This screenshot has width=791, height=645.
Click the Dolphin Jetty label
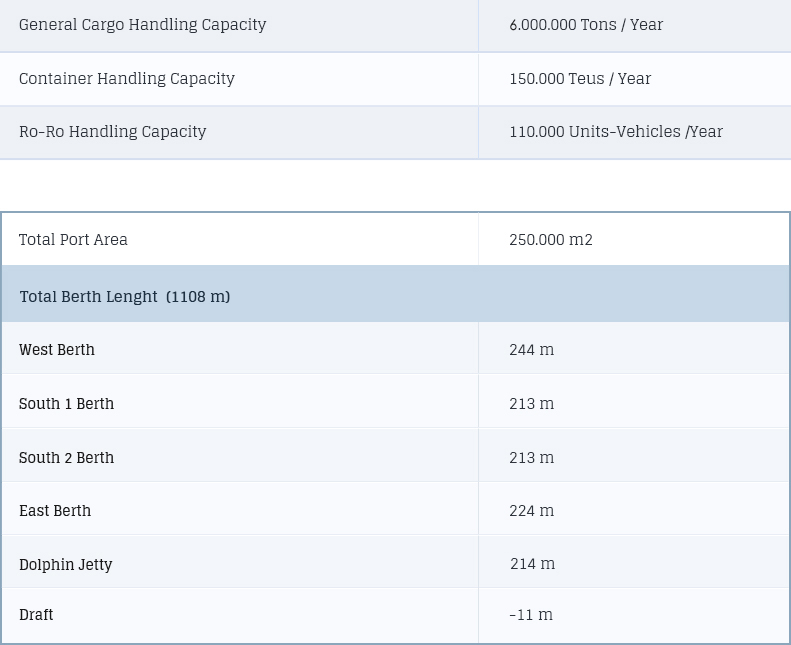(66, 564)
